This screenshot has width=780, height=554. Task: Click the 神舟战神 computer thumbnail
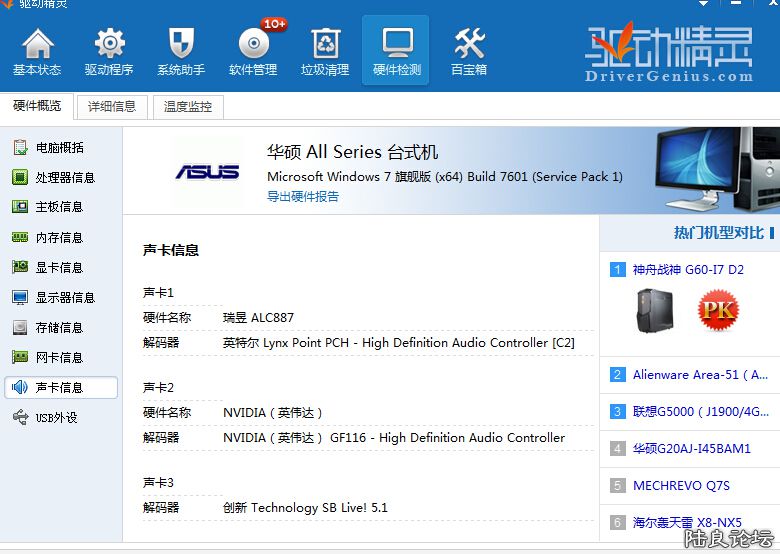pyautogui.click(x=655, y=310)
